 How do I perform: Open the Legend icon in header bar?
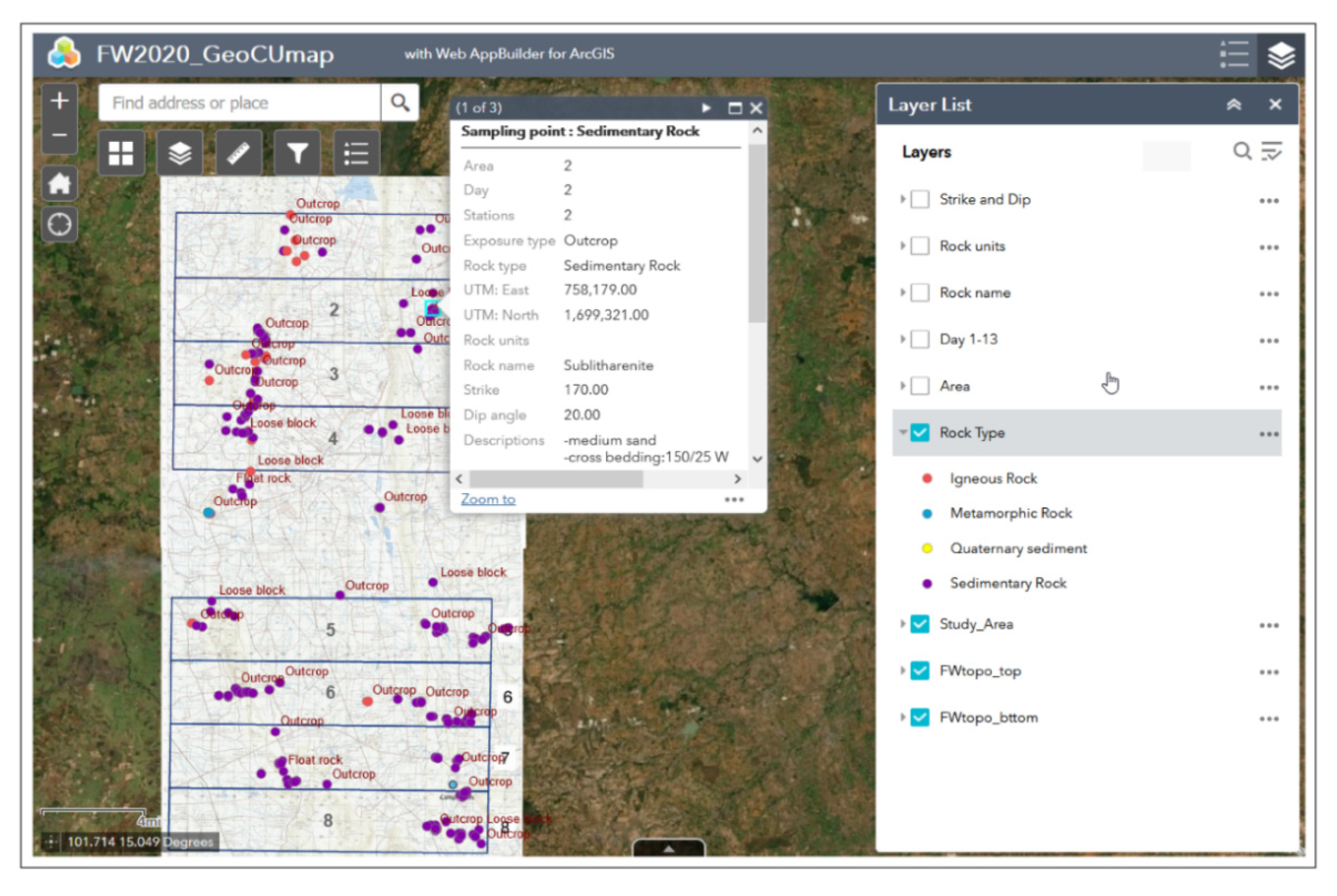point(1233,55)
